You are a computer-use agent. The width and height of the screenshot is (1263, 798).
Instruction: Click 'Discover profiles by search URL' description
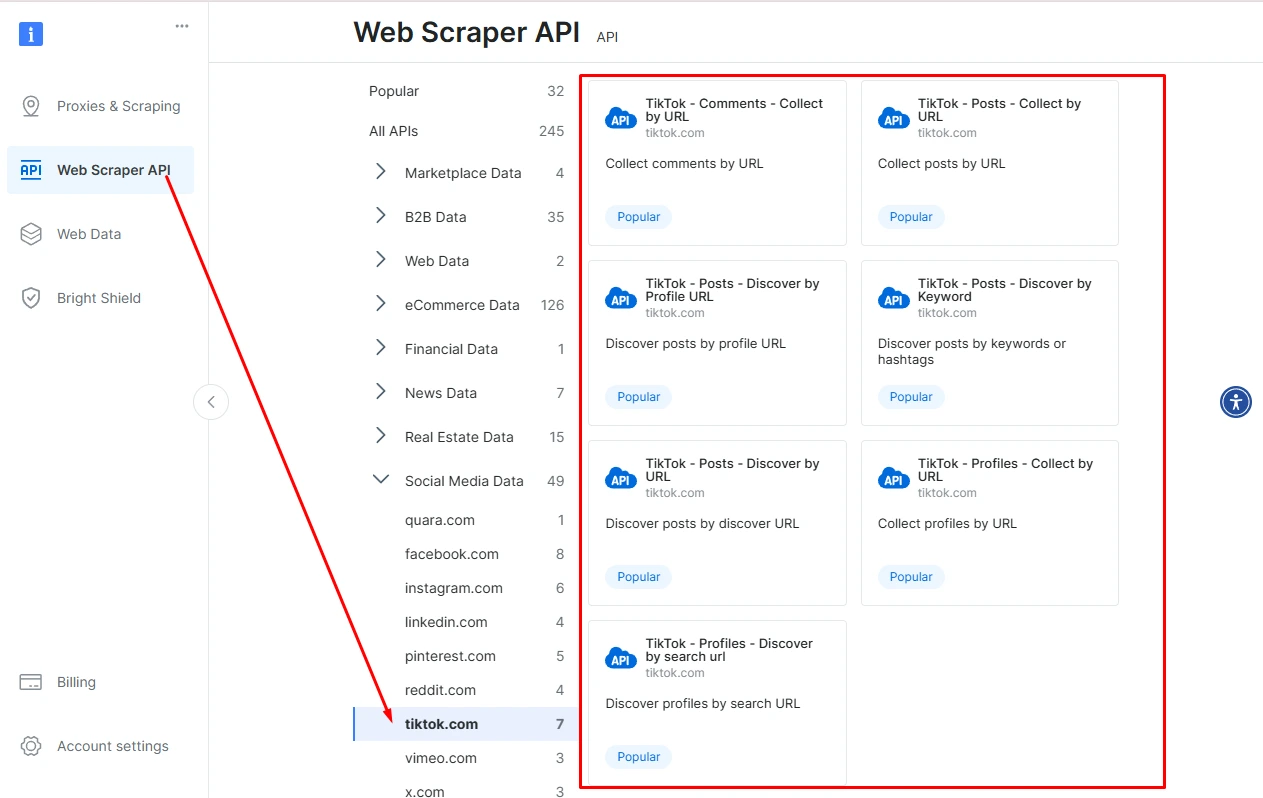(x=703, y=703)
